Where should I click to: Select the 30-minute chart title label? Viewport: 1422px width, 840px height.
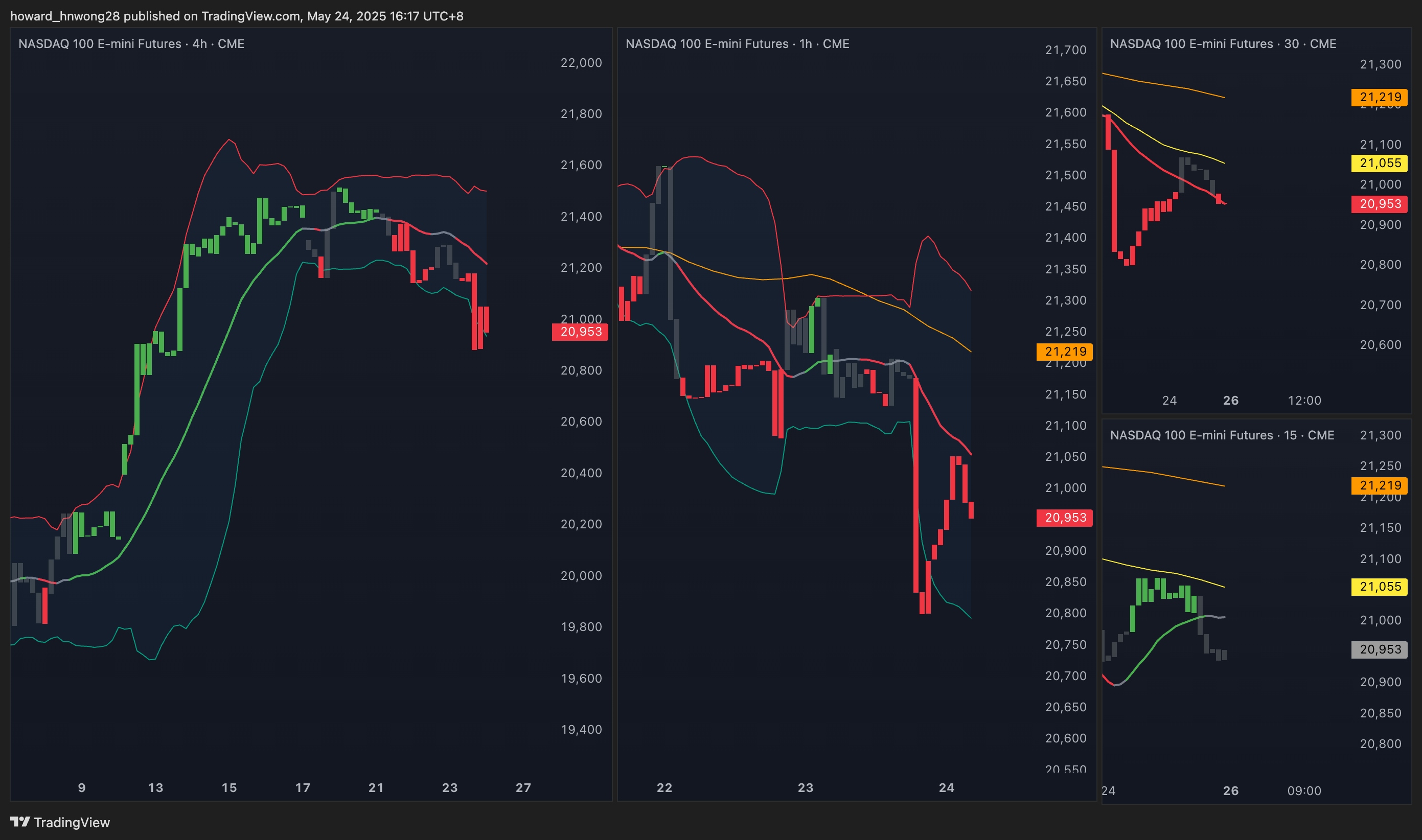coord(1223,43)
